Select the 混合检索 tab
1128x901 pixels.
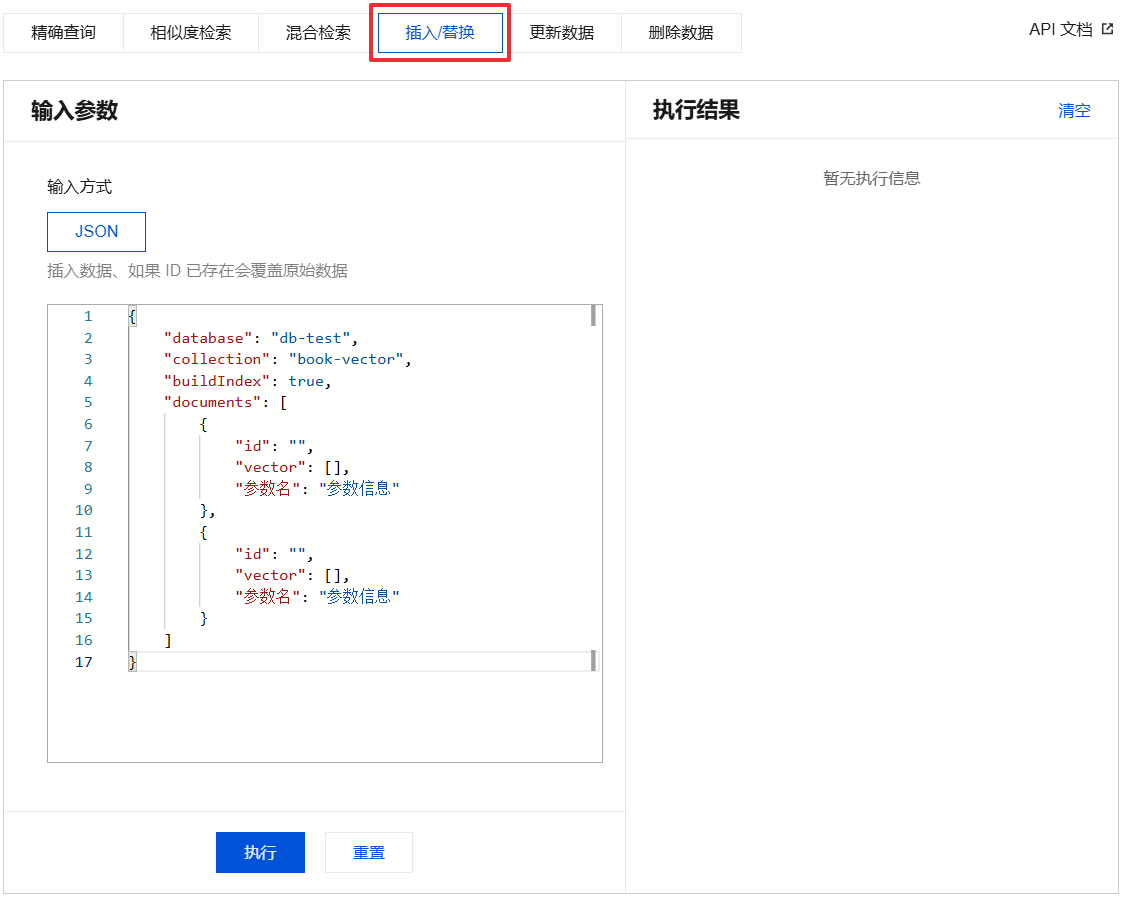tap(318, 33)
